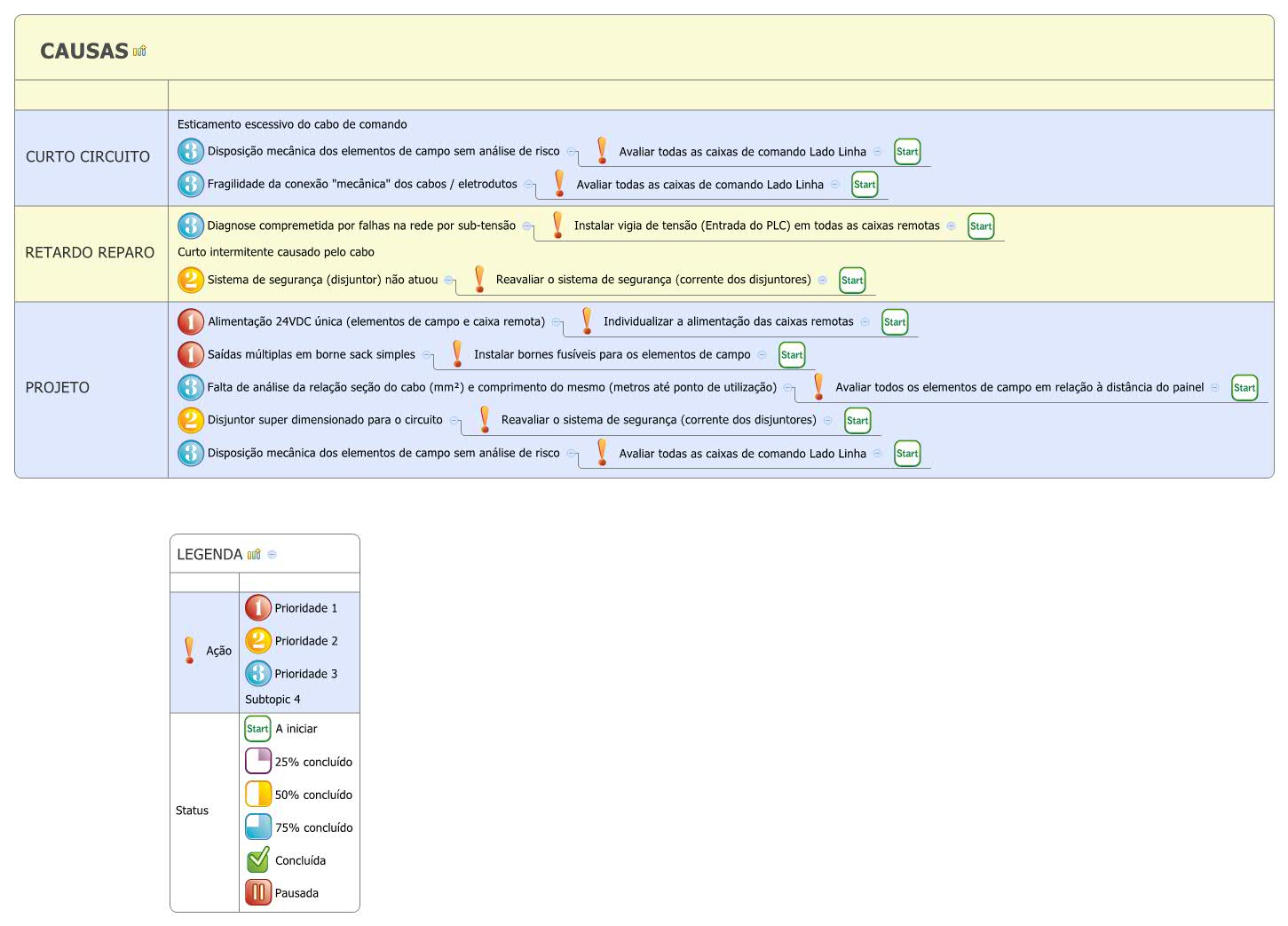Collapse the LEGENDA table with its minus button
The width and height of the screenshot is (1288, 926).
(x=273, y=554)
